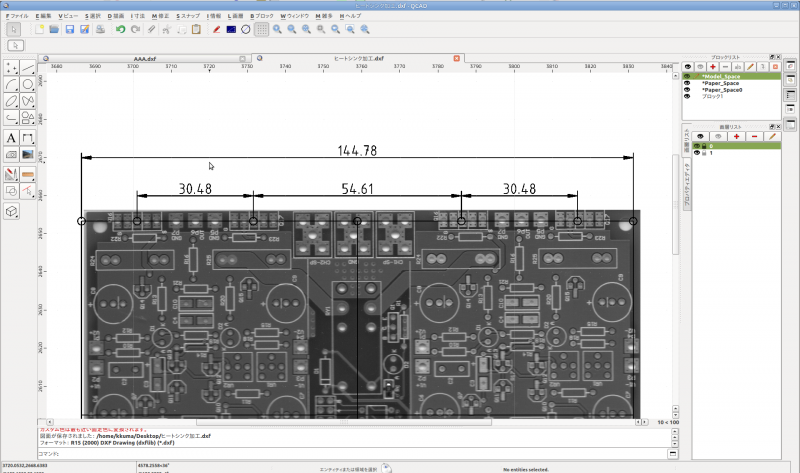Hide layer 1 using its eye icon
Image resolution: width=800 pixels, height=473 pixels.
tap(696, 153)
